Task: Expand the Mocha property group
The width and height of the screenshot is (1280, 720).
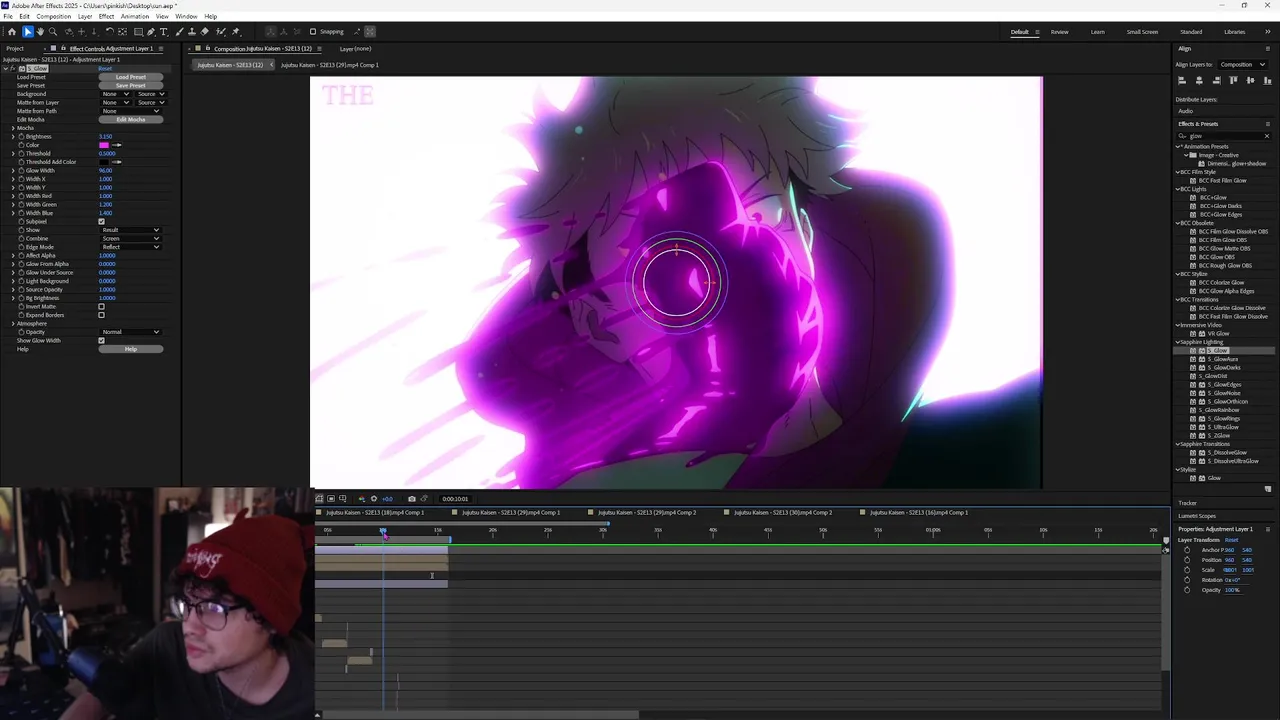Action: (x=13, y=128)
